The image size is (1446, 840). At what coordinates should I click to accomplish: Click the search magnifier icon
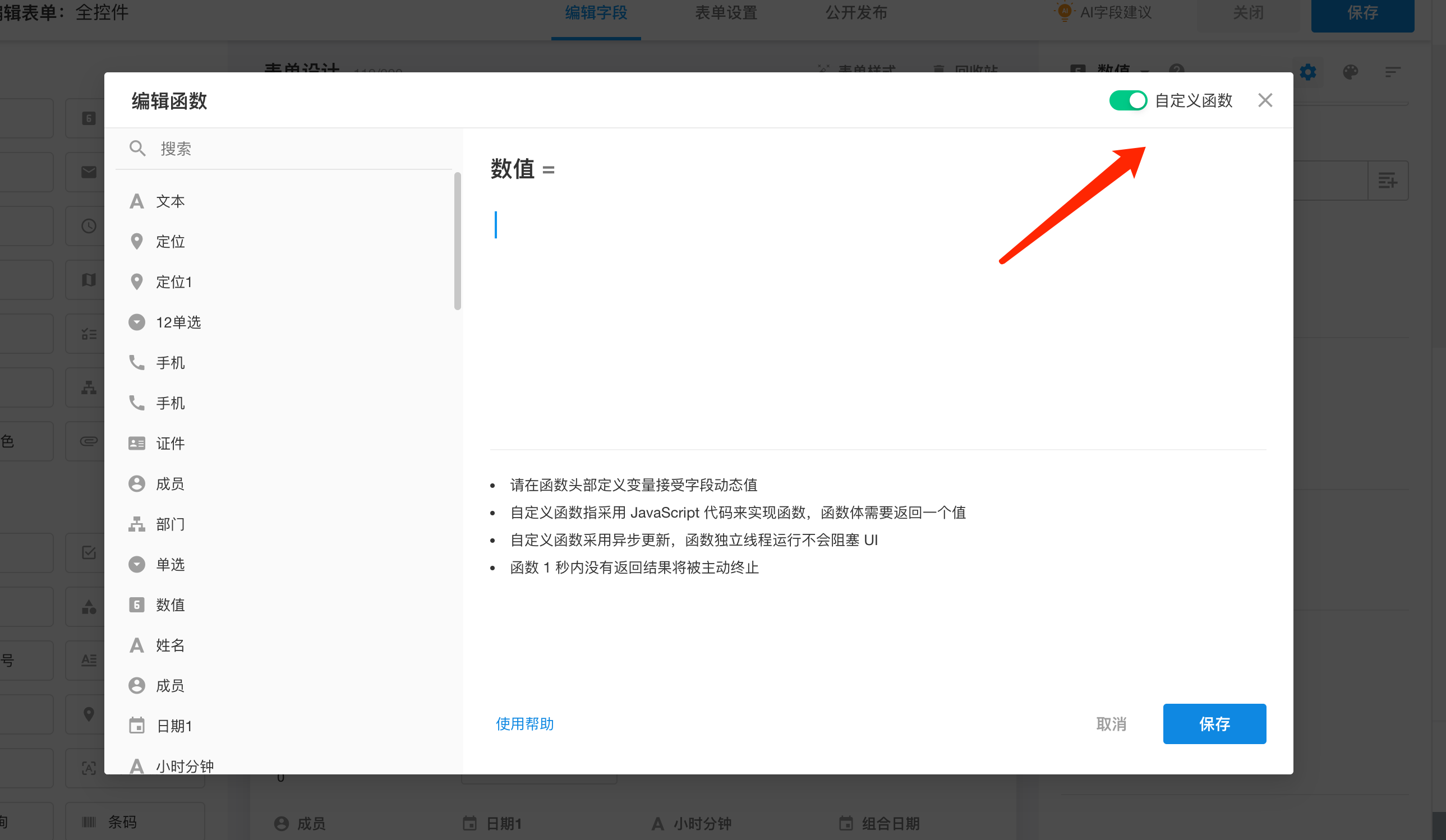(x=137, y=149)
